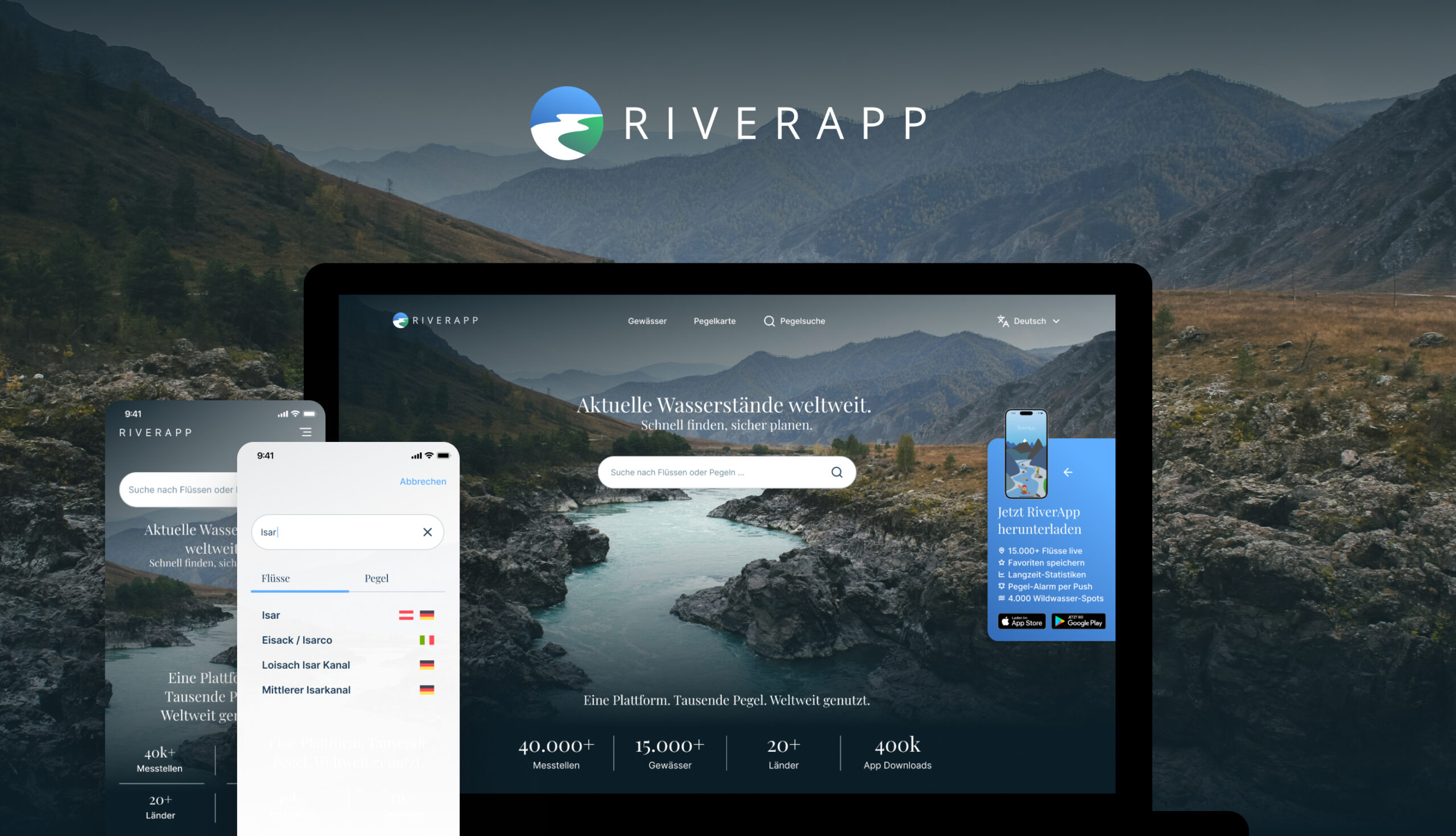Click the waves icon beside 4.000 Wildwasser-Spots
The width and height of the screenshot is (1456, 836).
tap(1002, 598)
